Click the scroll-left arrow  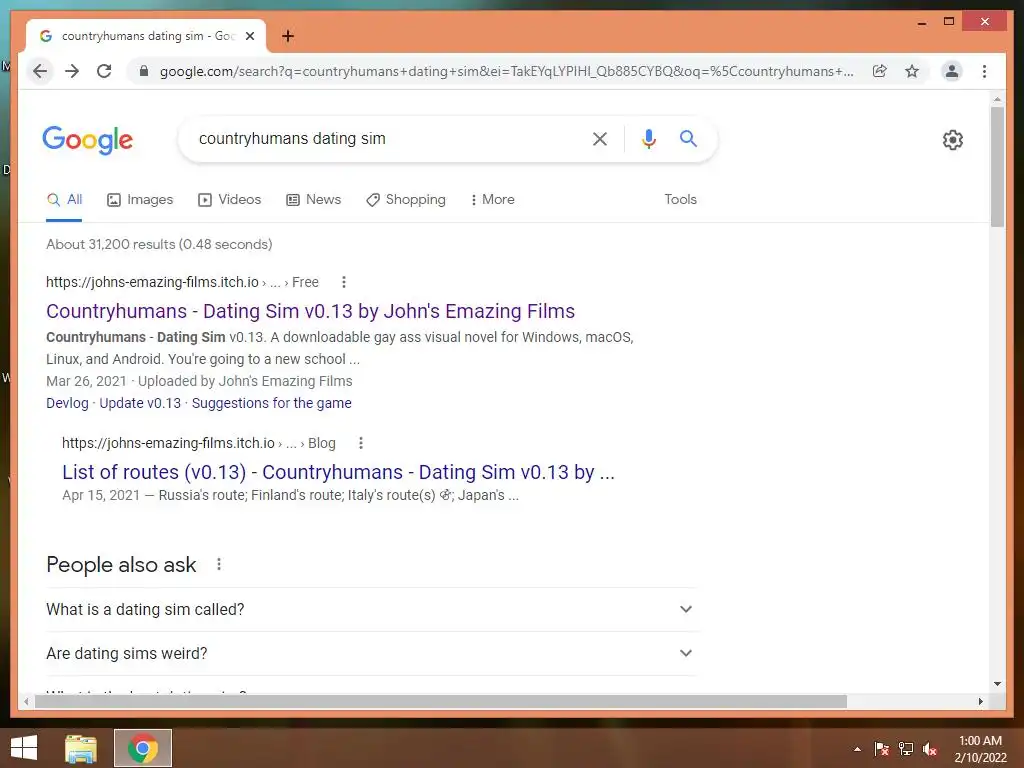[26, 701]
